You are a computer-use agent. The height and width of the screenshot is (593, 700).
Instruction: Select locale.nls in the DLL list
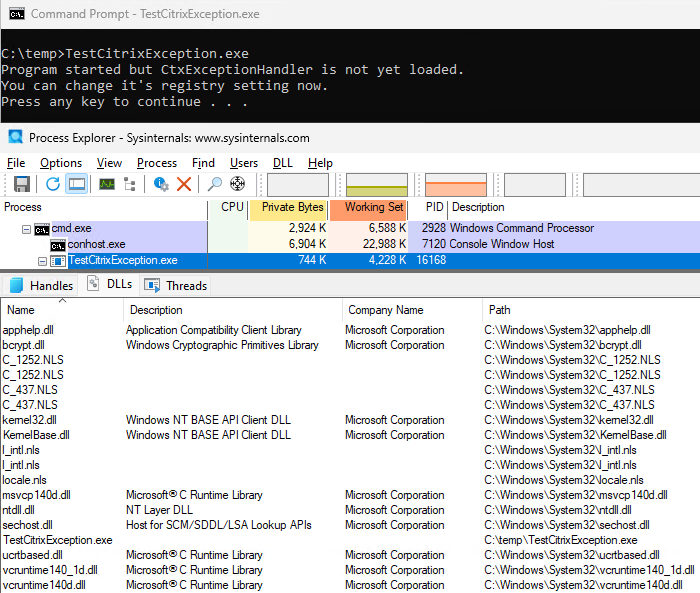click(25, 480)
